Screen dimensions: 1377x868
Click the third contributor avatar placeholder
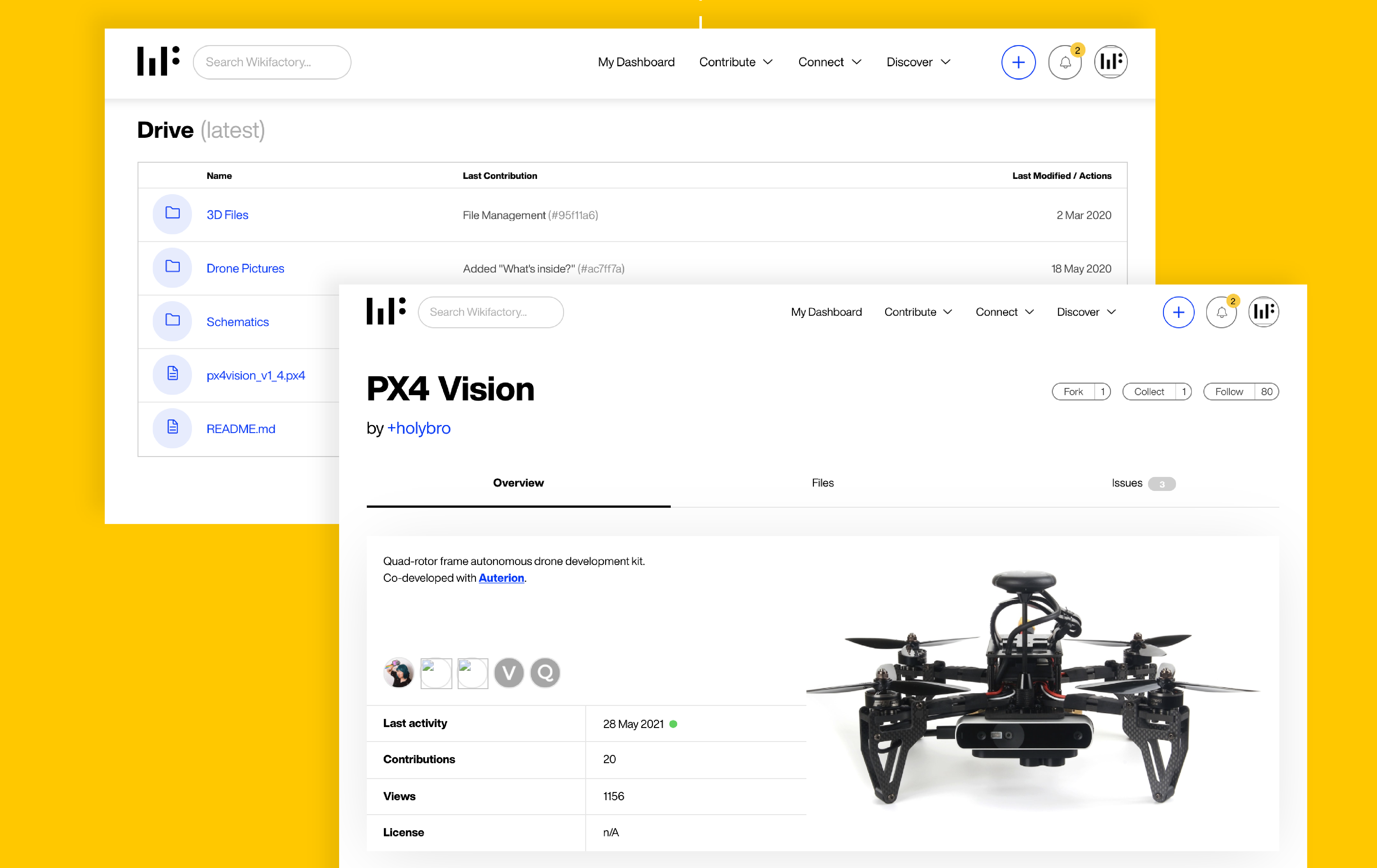coord(473,673)
